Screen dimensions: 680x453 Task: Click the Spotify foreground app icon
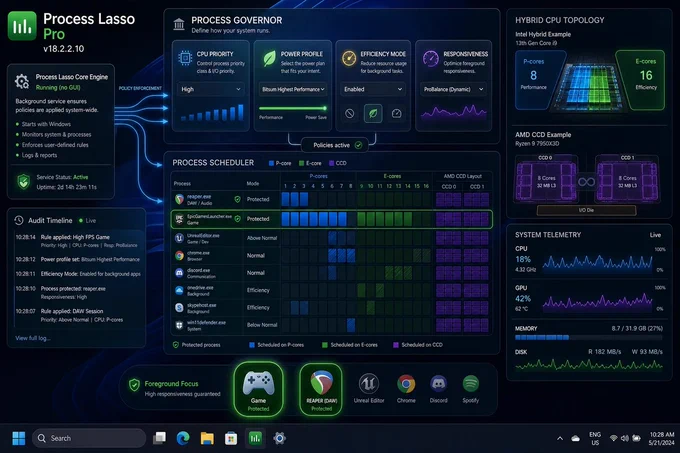point(471,384)
